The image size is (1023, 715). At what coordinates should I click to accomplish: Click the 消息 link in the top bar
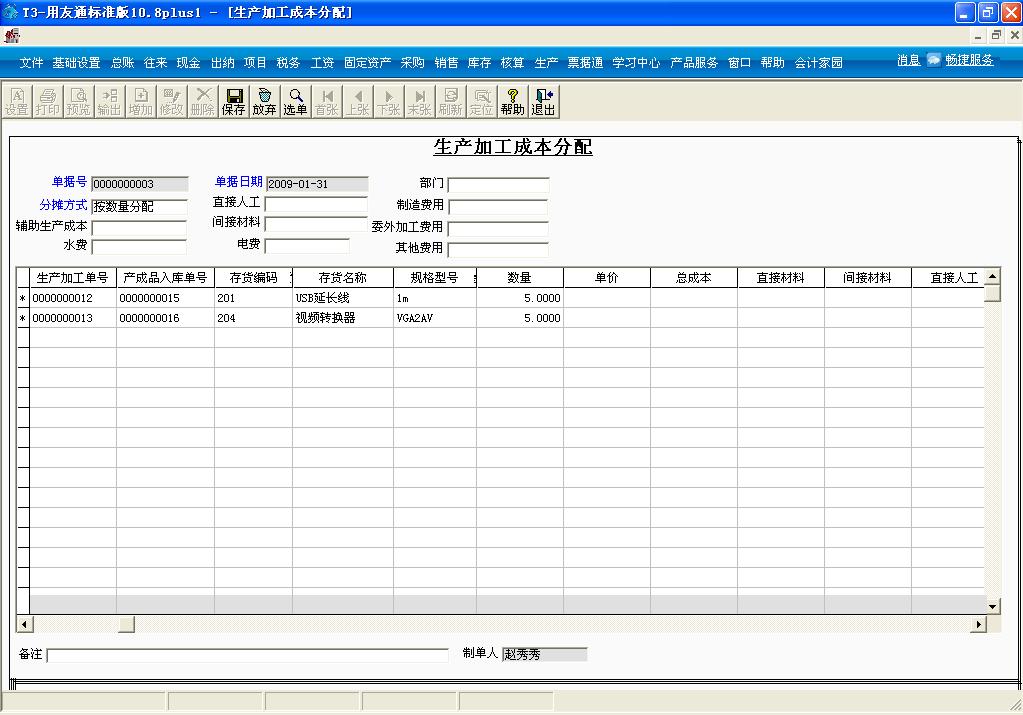tap(907, 60)
